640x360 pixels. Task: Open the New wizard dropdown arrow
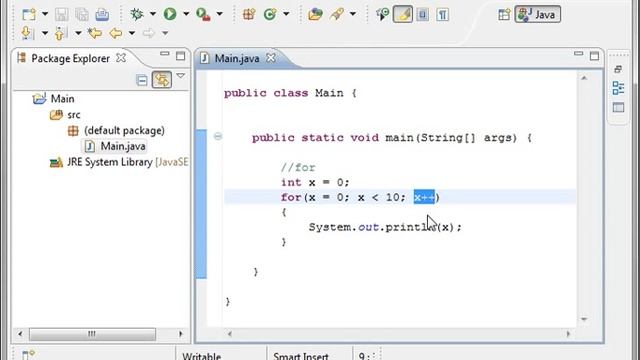click(45, 14)
